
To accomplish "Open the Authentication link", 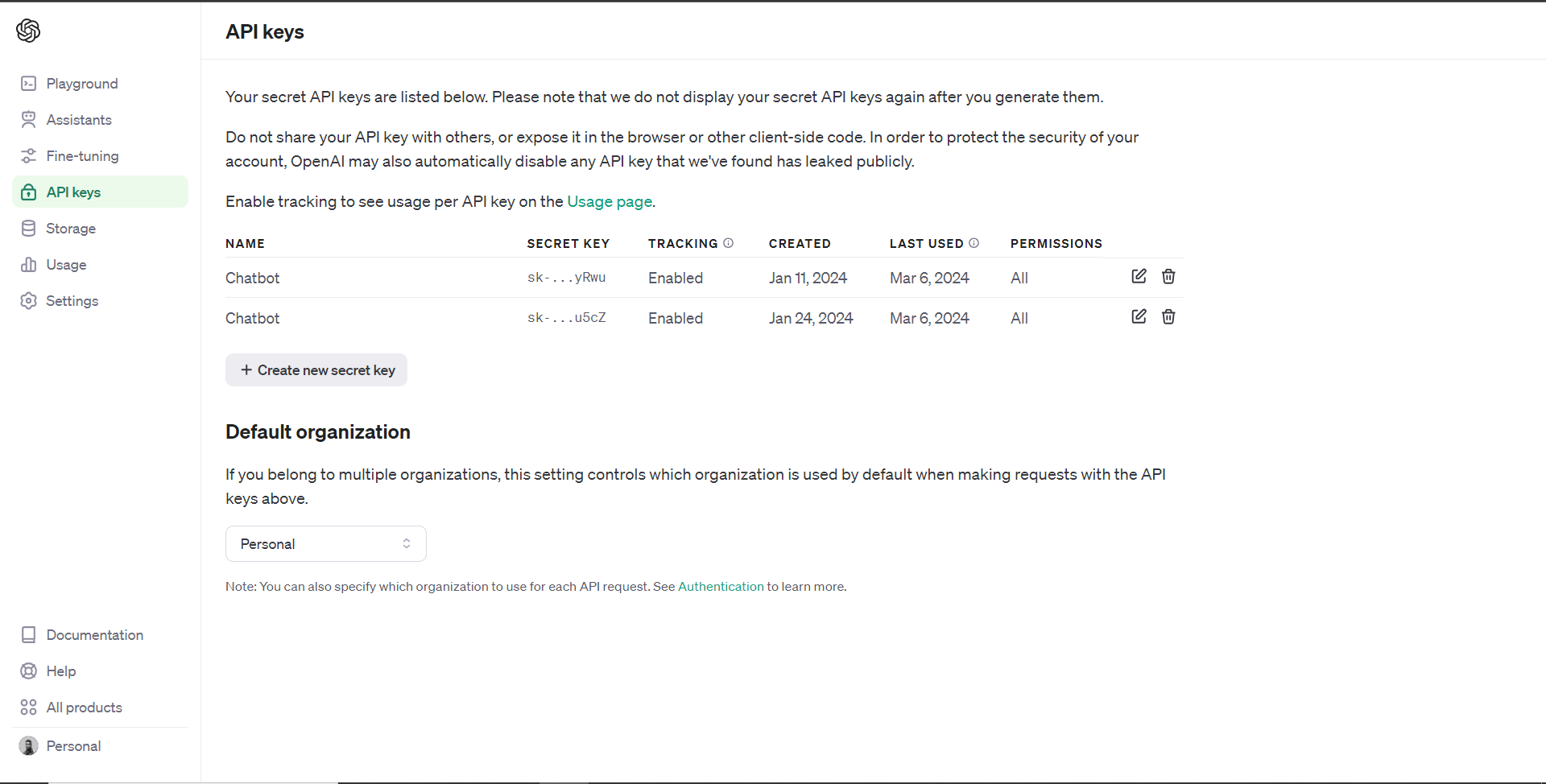I will pyautogui.click(x=721, y=587).
